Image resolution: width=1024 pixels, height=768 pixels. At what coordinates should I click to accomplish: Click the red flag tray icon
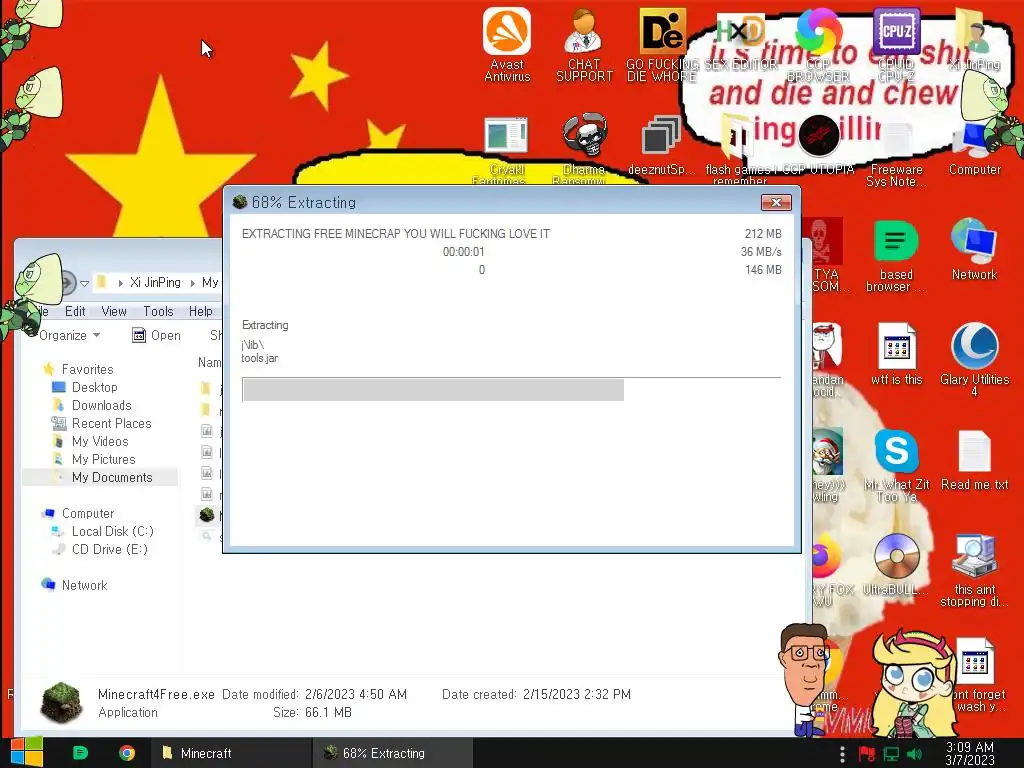tap(866, 754)
